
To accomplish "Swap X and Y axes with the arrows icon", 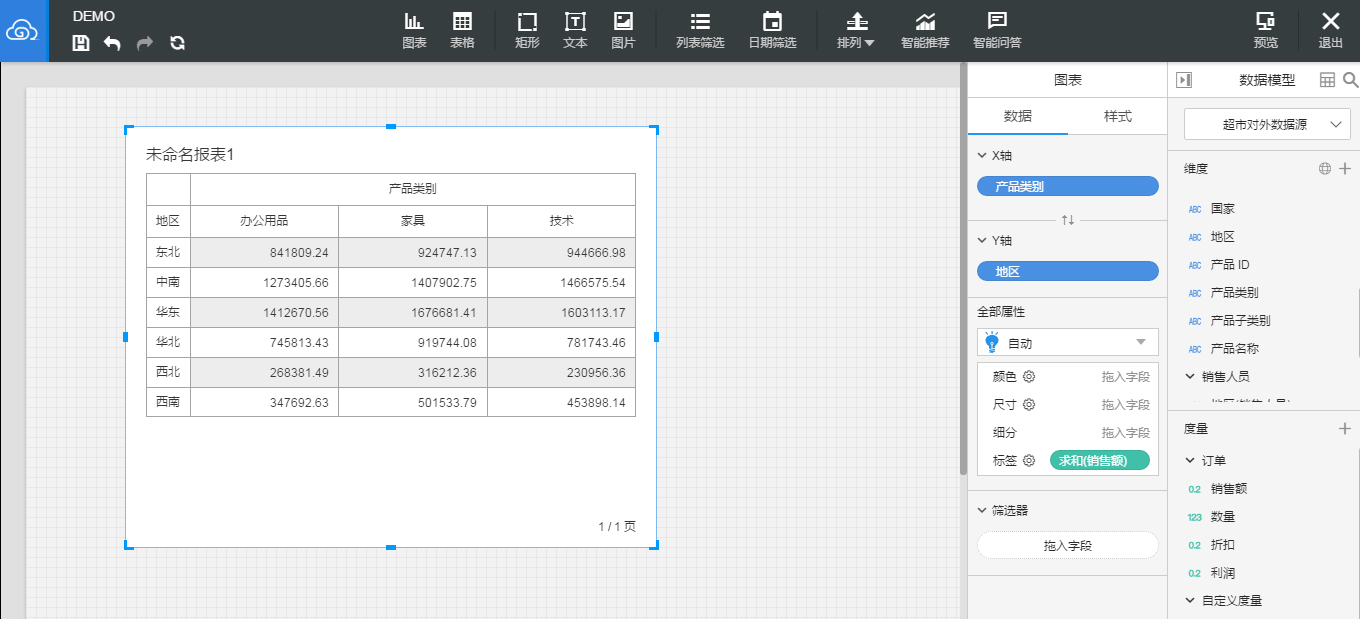I will tap(1068, 220).
